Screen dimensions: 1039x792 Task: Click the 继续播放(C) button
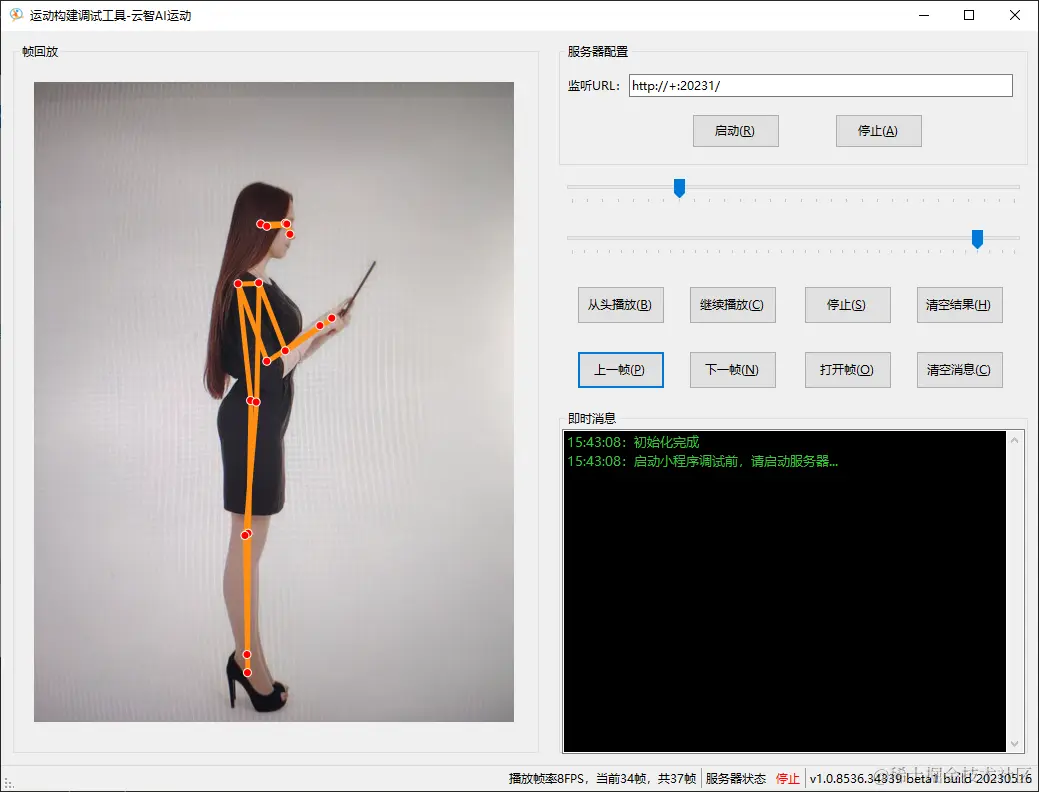[733, 305]
